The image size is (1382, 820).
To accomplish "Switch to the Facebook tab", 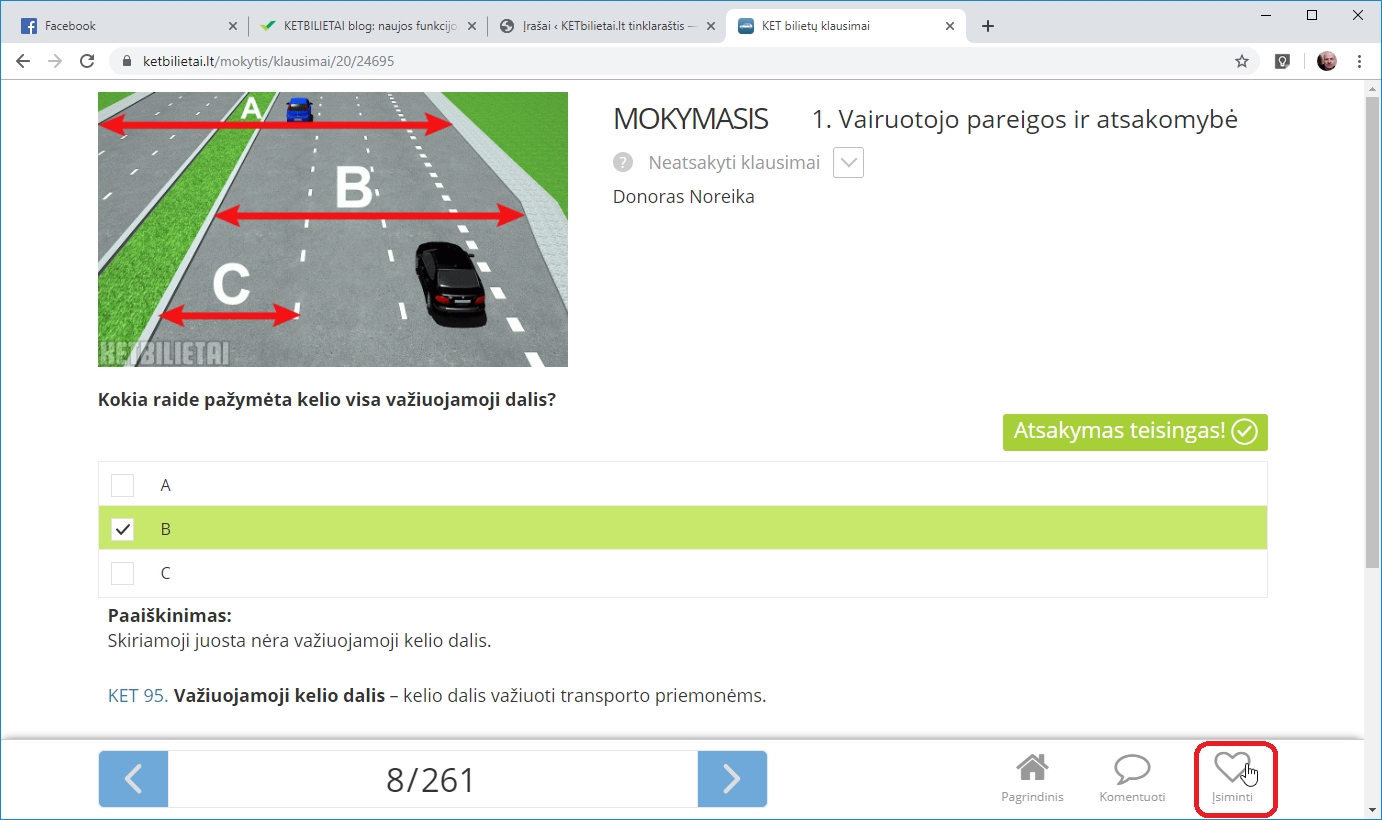I will 120,26.
